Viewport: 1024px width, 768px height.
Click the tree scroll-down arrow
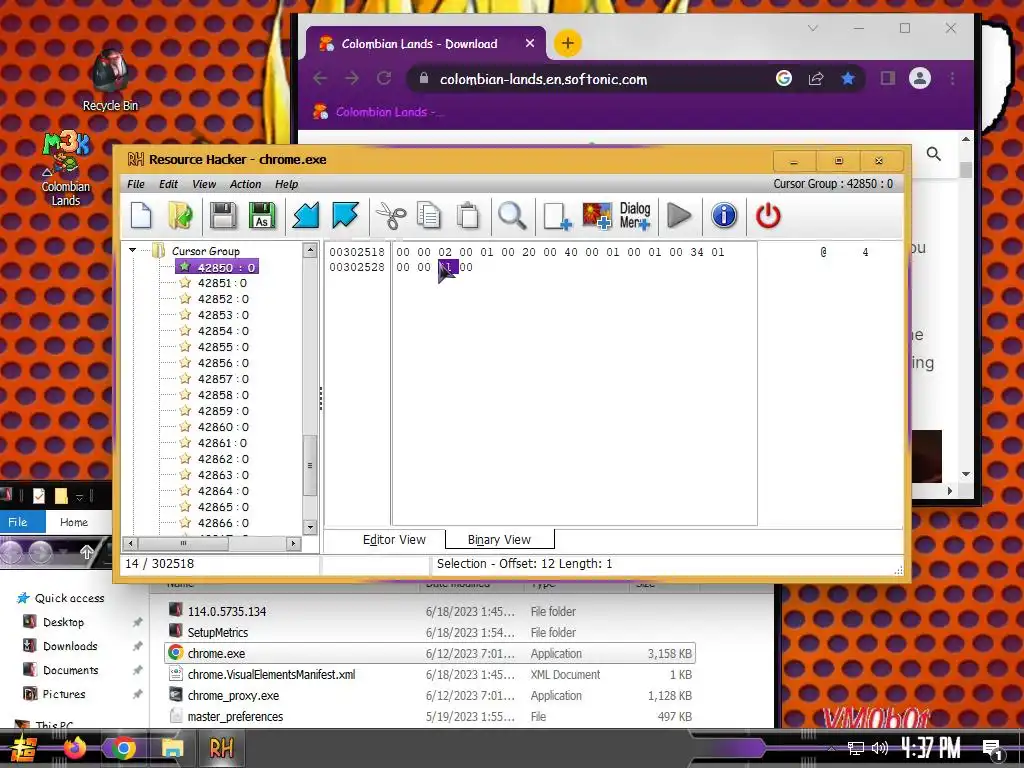pos(310,526)
